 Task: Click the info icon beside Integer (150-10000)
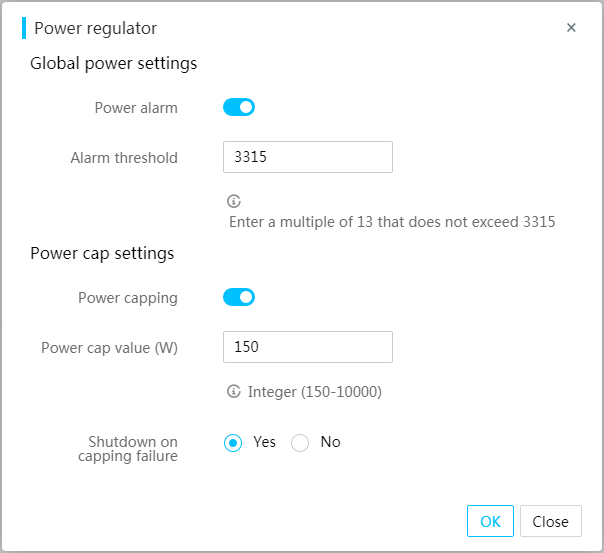point(233,391)
